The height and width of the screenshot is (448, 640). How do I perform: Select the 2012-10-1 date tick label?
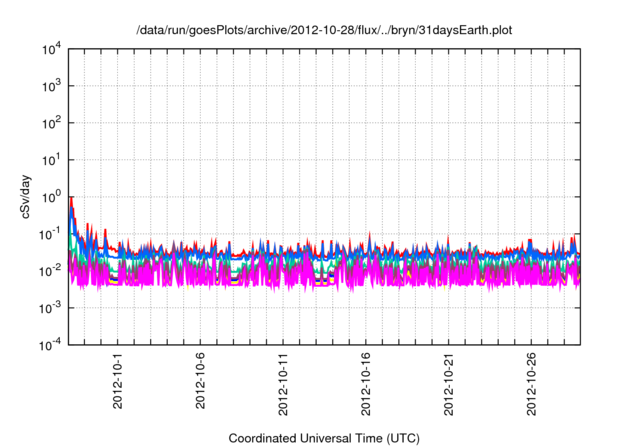118,381
